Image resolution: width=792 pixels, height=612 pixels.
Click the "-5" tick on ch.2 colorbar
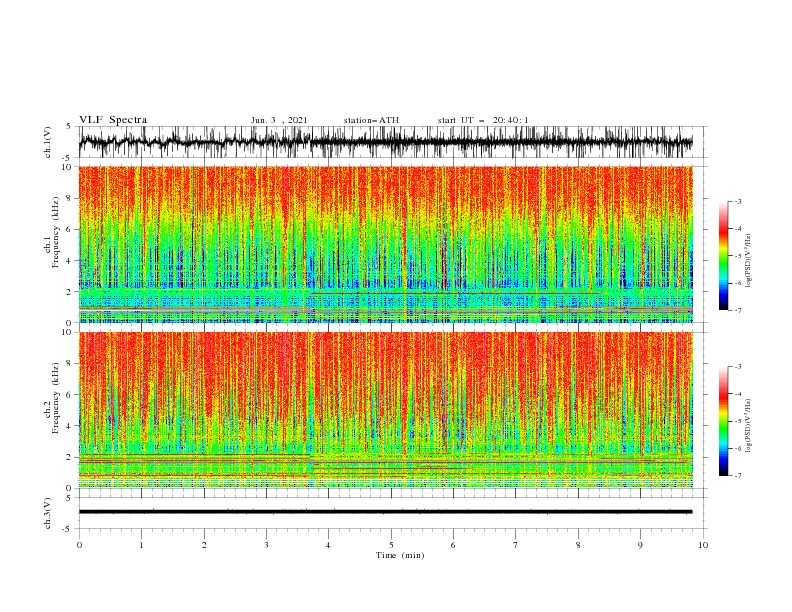click(737, 421)
